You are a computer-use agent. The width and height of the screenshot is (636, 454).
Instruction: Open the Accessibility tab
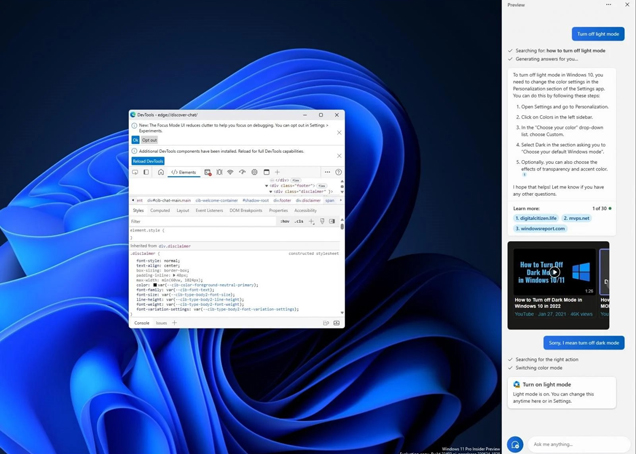click(x=305, y=210)
